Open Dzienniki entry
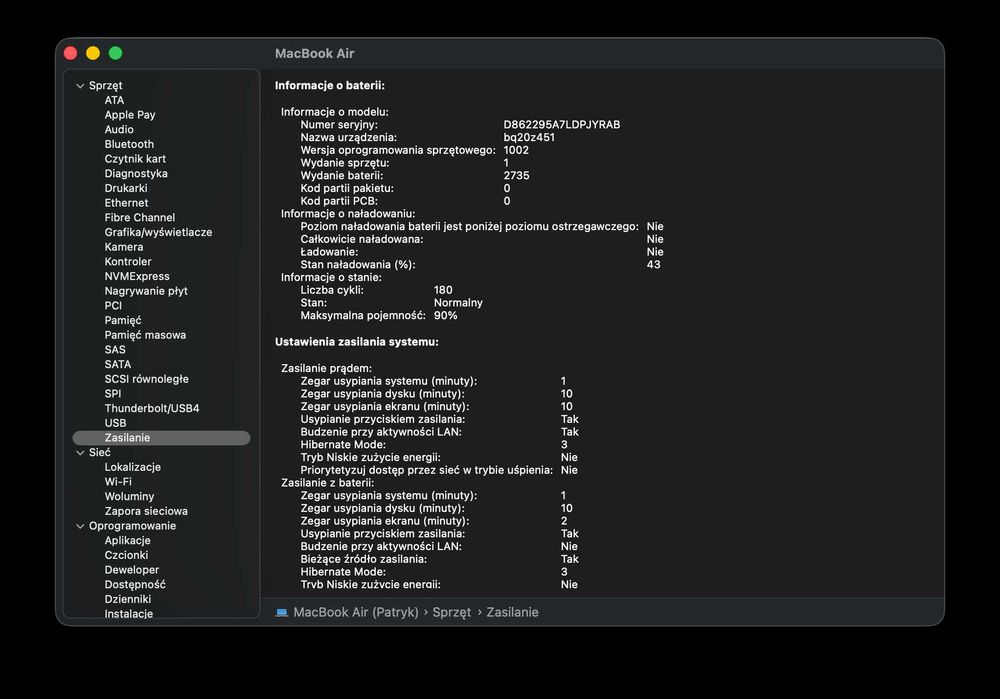 [128, 599]
